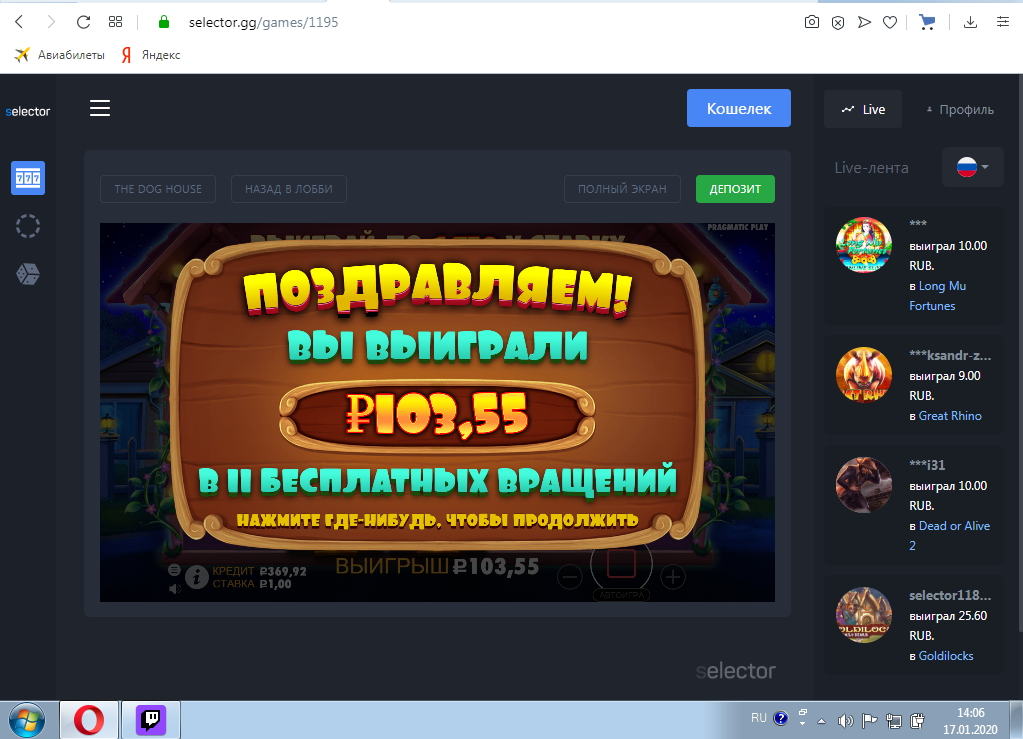Viewport: 1023px width, 739px height.
Task: Click the browser forward arrow
Action: pos(51,22)
